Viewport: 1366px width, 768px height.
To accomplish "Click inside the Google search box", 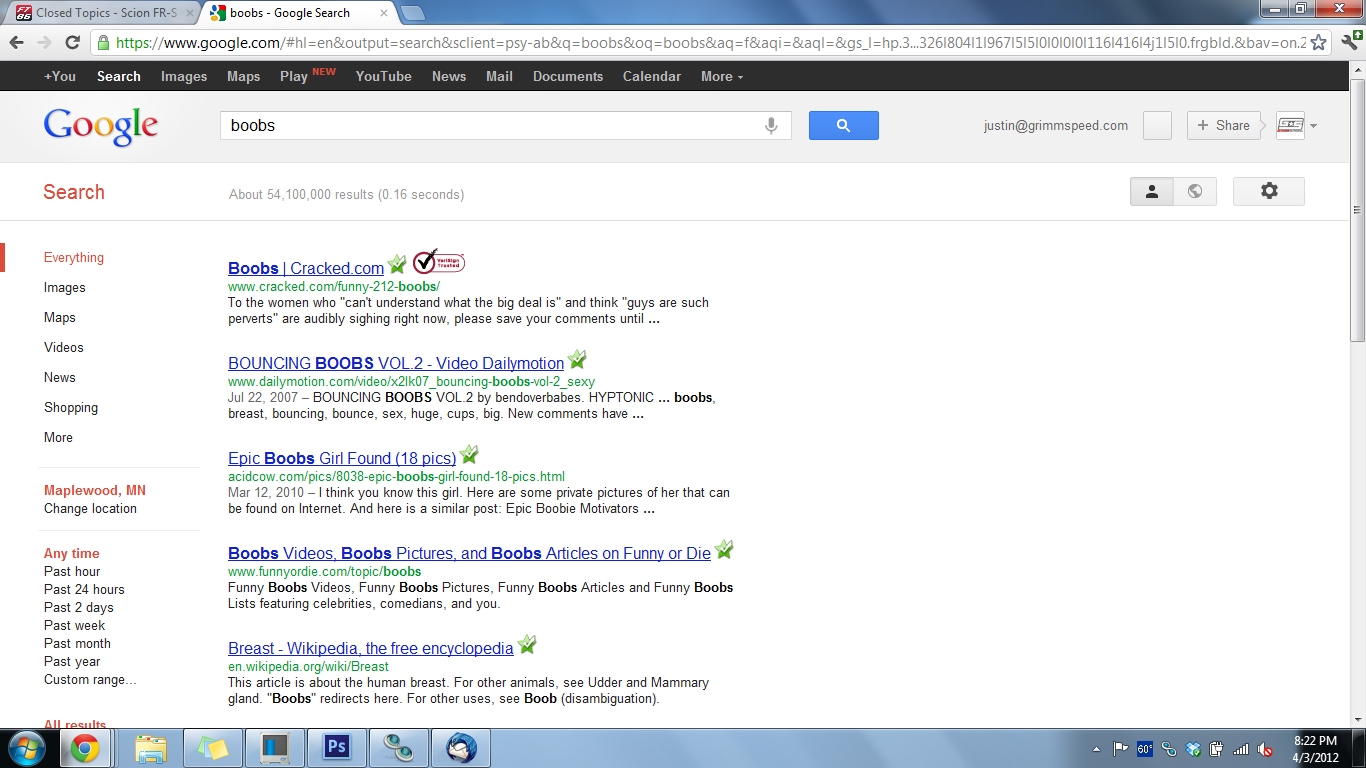I will pyautogui.click(x=490, y=125).
